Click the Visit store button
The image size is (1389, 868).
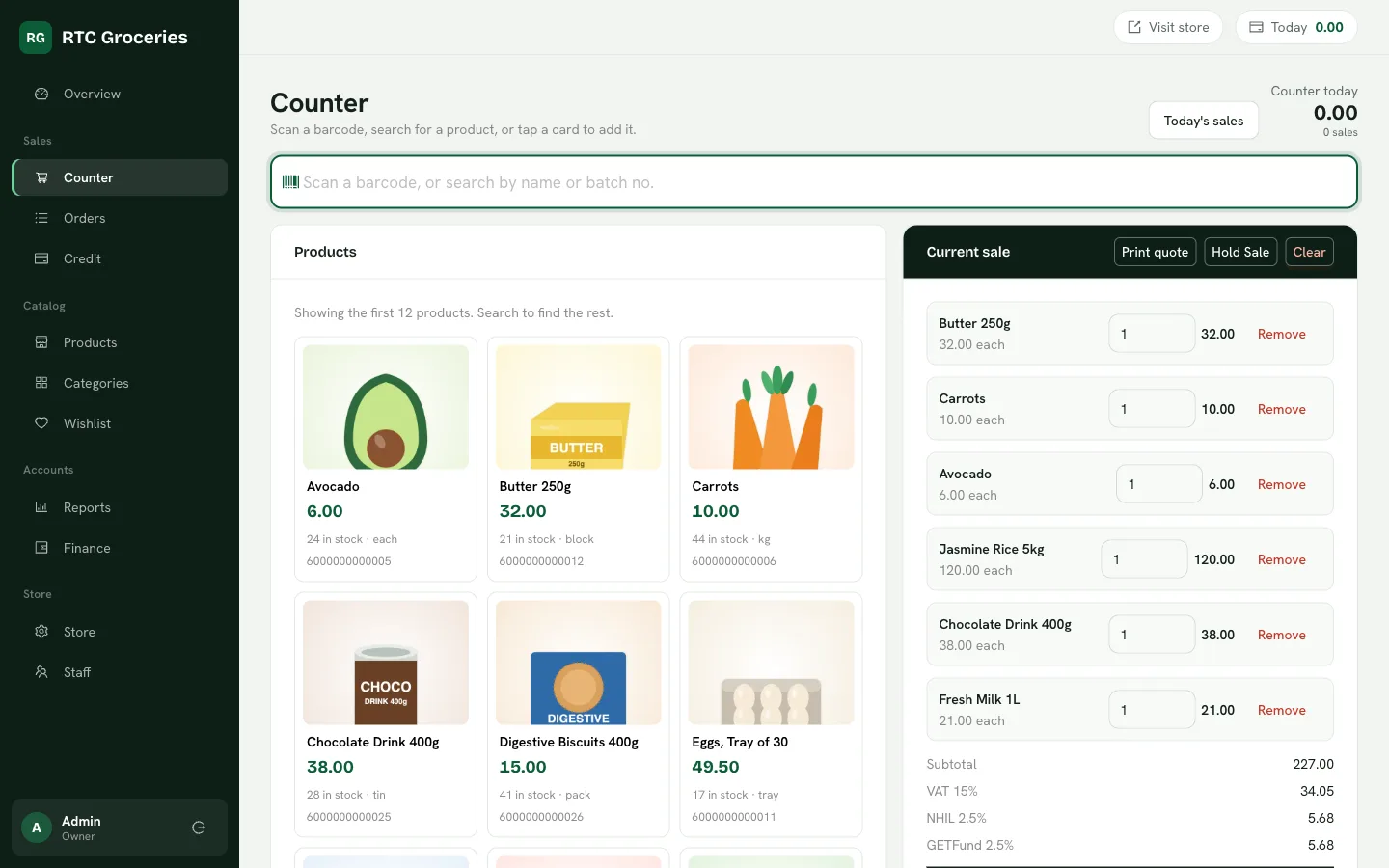[1168, 27]
